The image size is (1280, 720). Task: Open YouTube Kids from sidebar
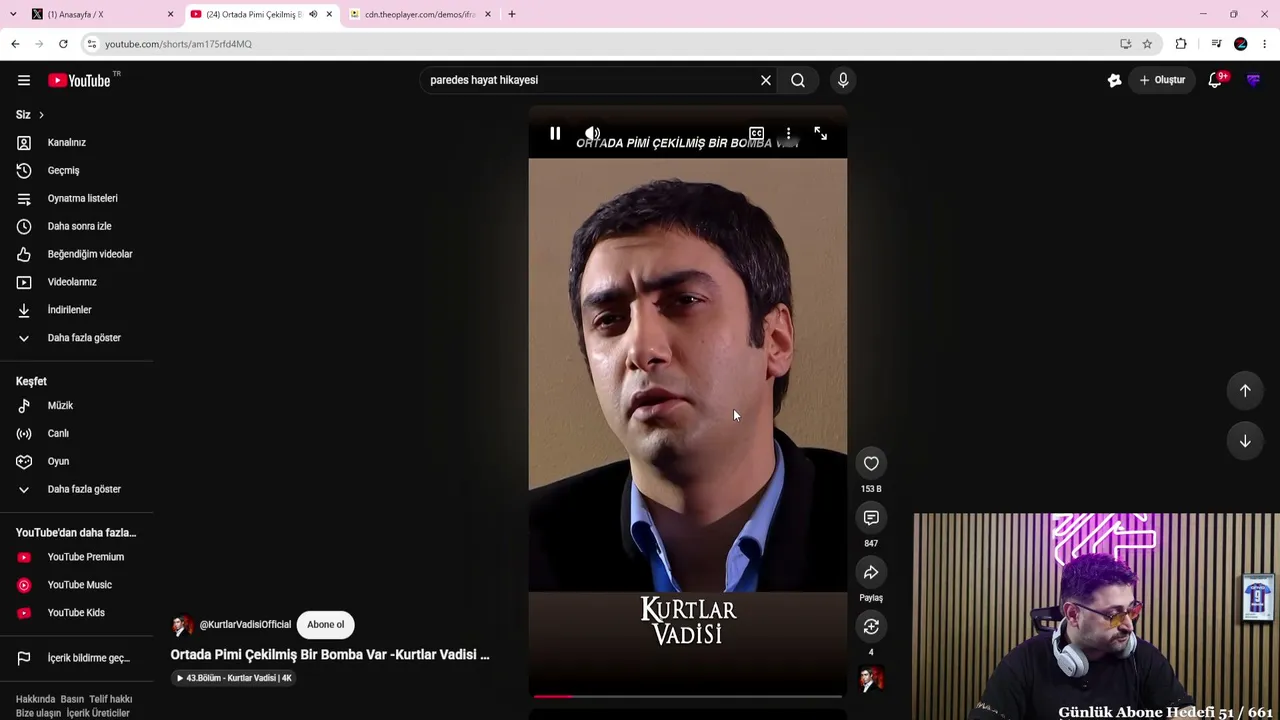click(x=77, y=613)
